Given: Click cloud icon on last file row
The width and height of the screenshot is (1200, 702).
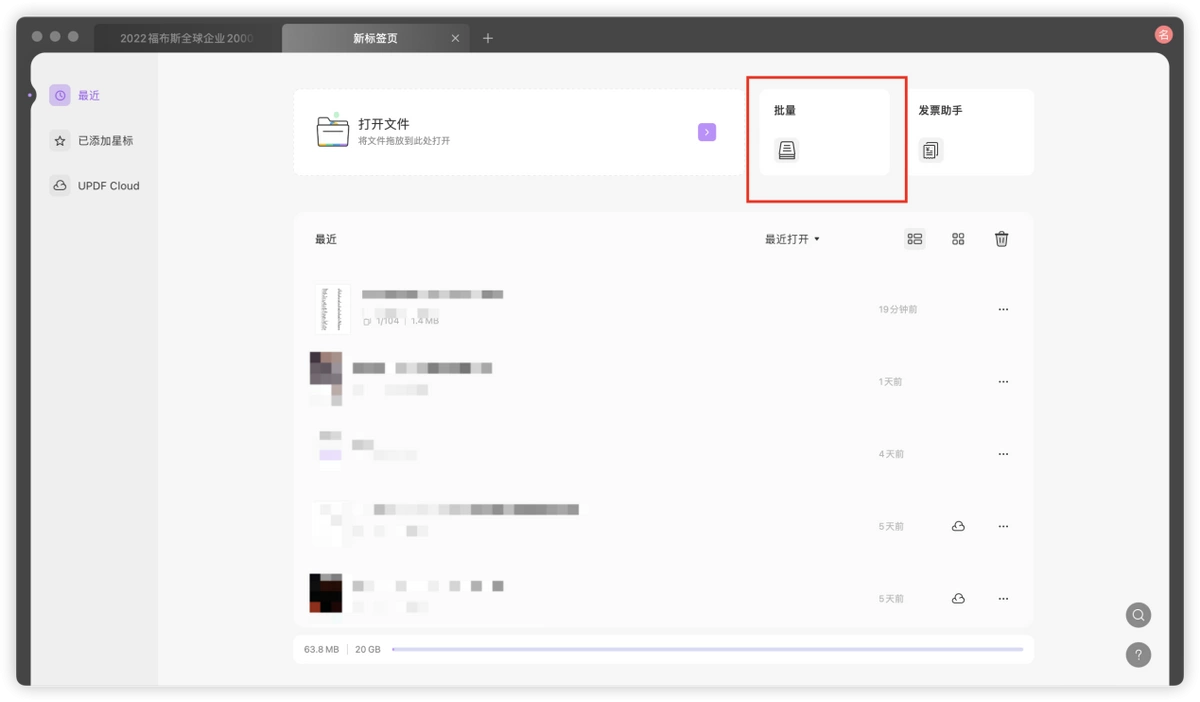Looking at the screenshot, I should [958, 599].
